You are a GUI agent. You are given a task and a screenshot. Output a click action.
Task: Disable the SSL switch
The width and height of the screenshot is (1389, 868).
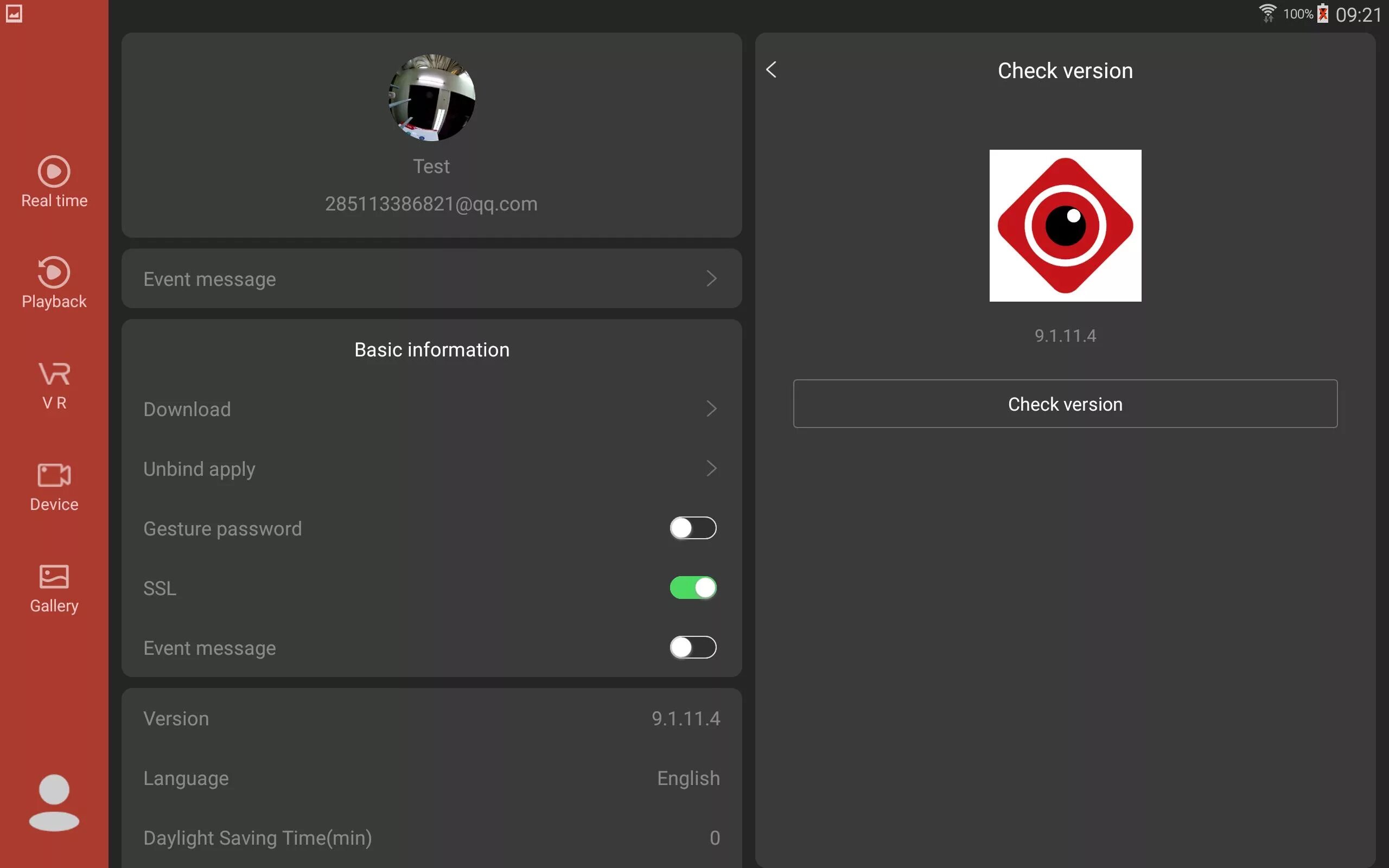693,588
